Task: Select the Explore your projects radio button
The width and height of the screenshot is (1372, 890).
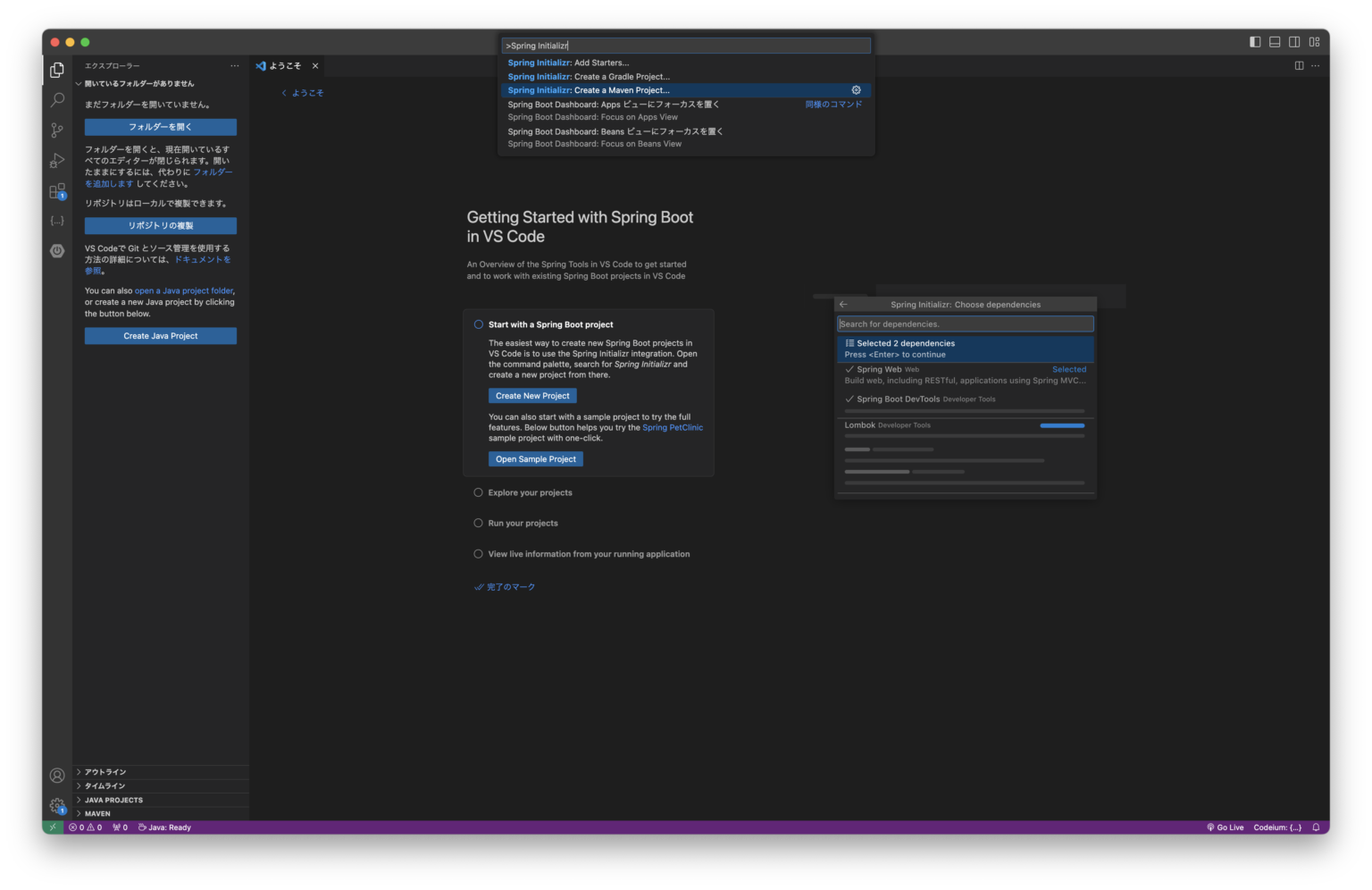Action: tap(478, 491)
